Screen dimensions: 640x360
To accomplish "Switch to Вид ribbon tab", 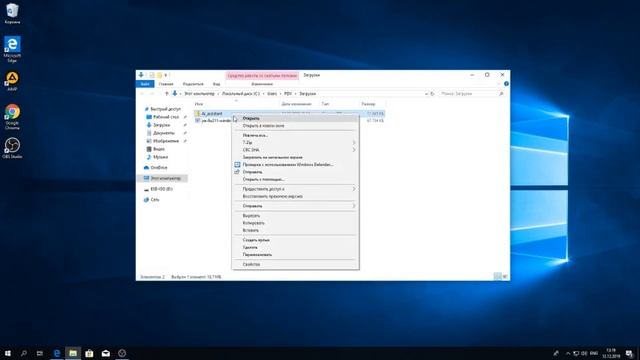I will click(x=216, y=84).
